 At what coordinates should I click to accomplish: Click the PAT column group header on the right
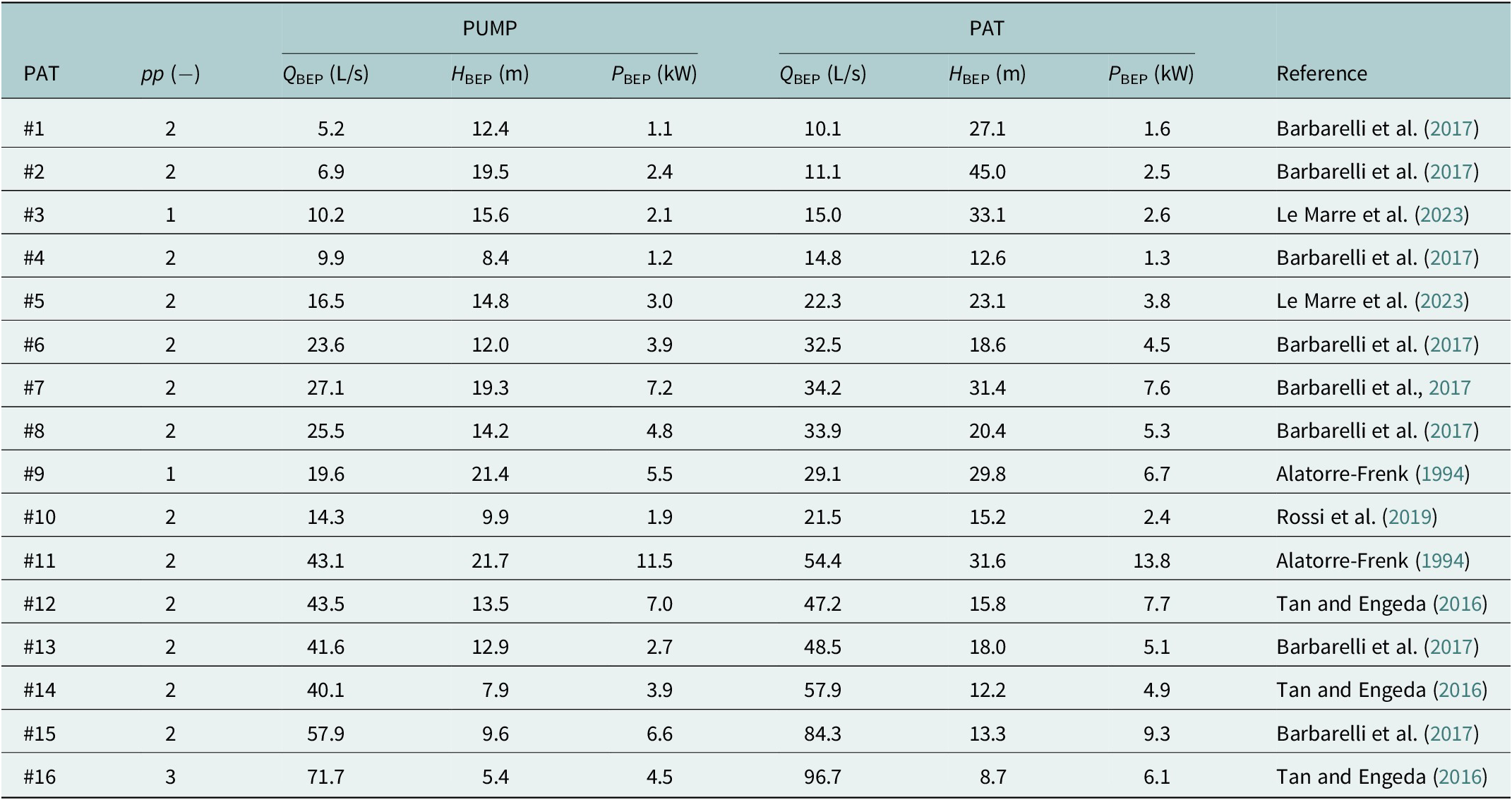point(986,28)
